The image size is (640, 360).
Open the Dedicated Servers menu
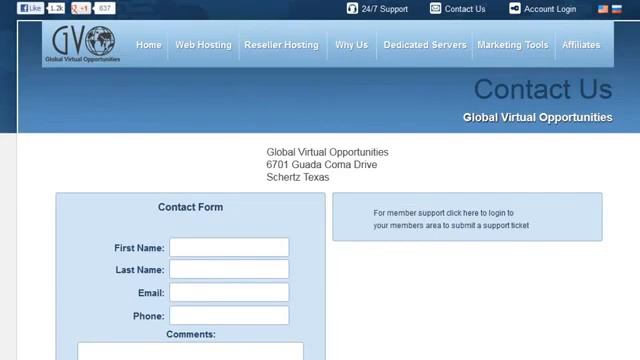(425, 45)
